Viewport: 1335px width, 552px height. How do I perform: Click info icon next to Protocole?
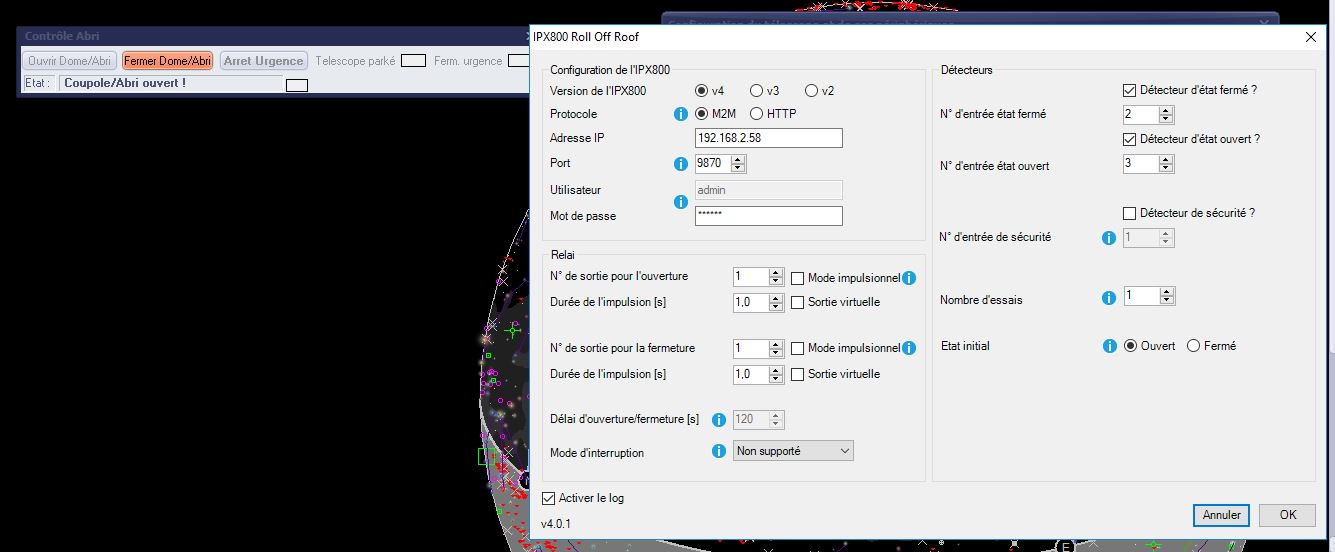point(681,114)
